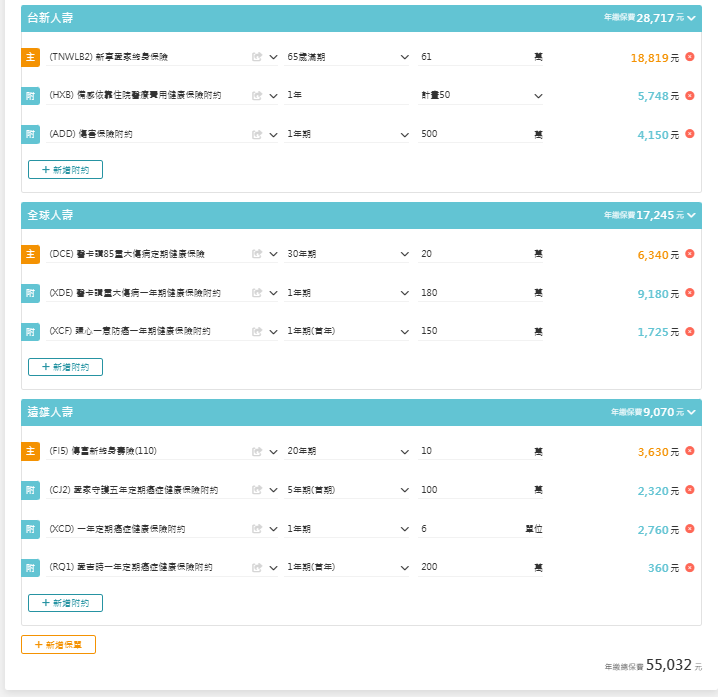718x697 pixels.
Task: Open the share icon beside HXB product
Action: 257,96
